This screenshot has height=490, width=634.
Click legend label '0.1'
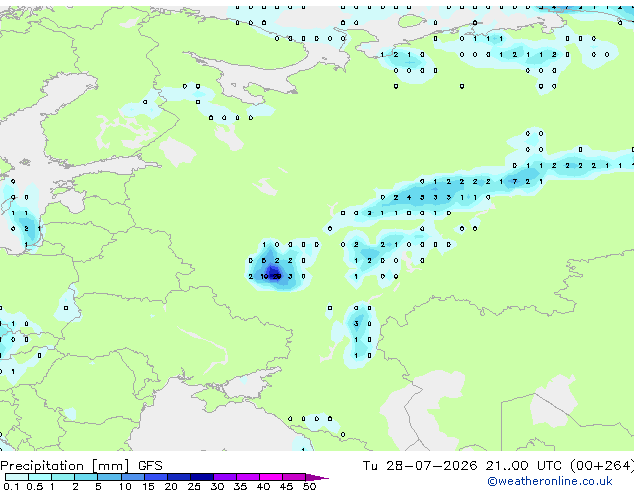pos(12,486)
